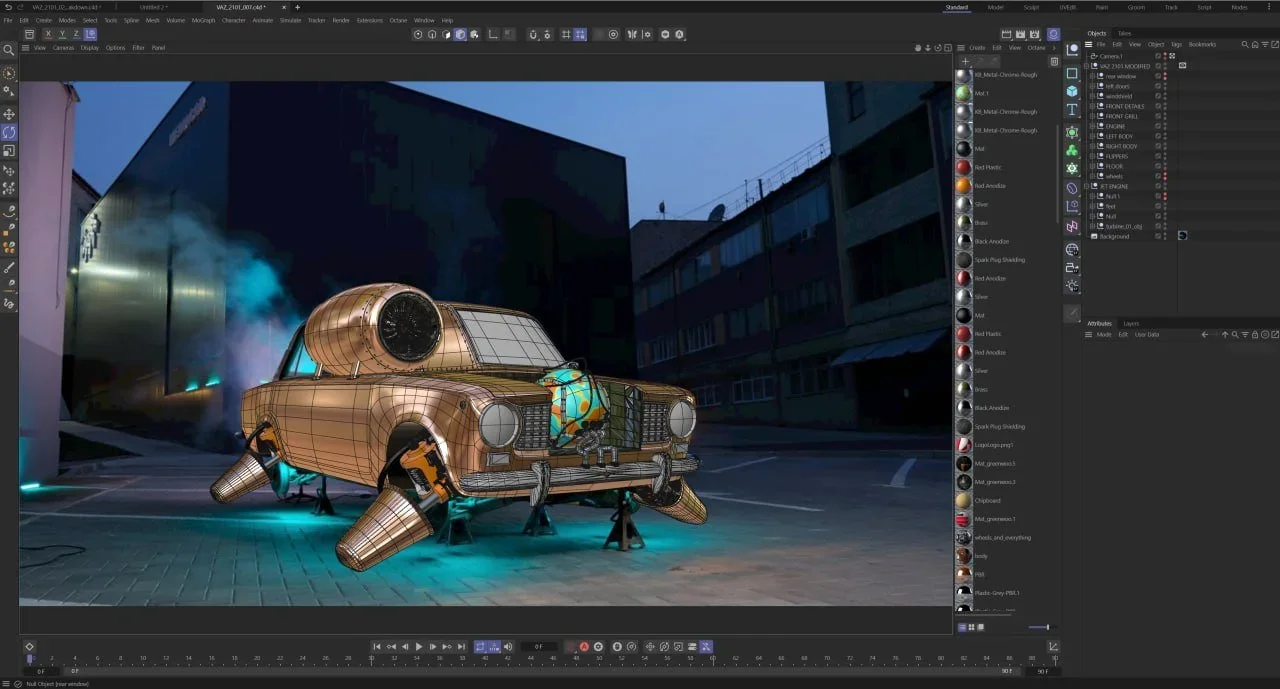The image size is (1280, 689).
Task: Enable Autokey red A button
Action: pos(584,646)
